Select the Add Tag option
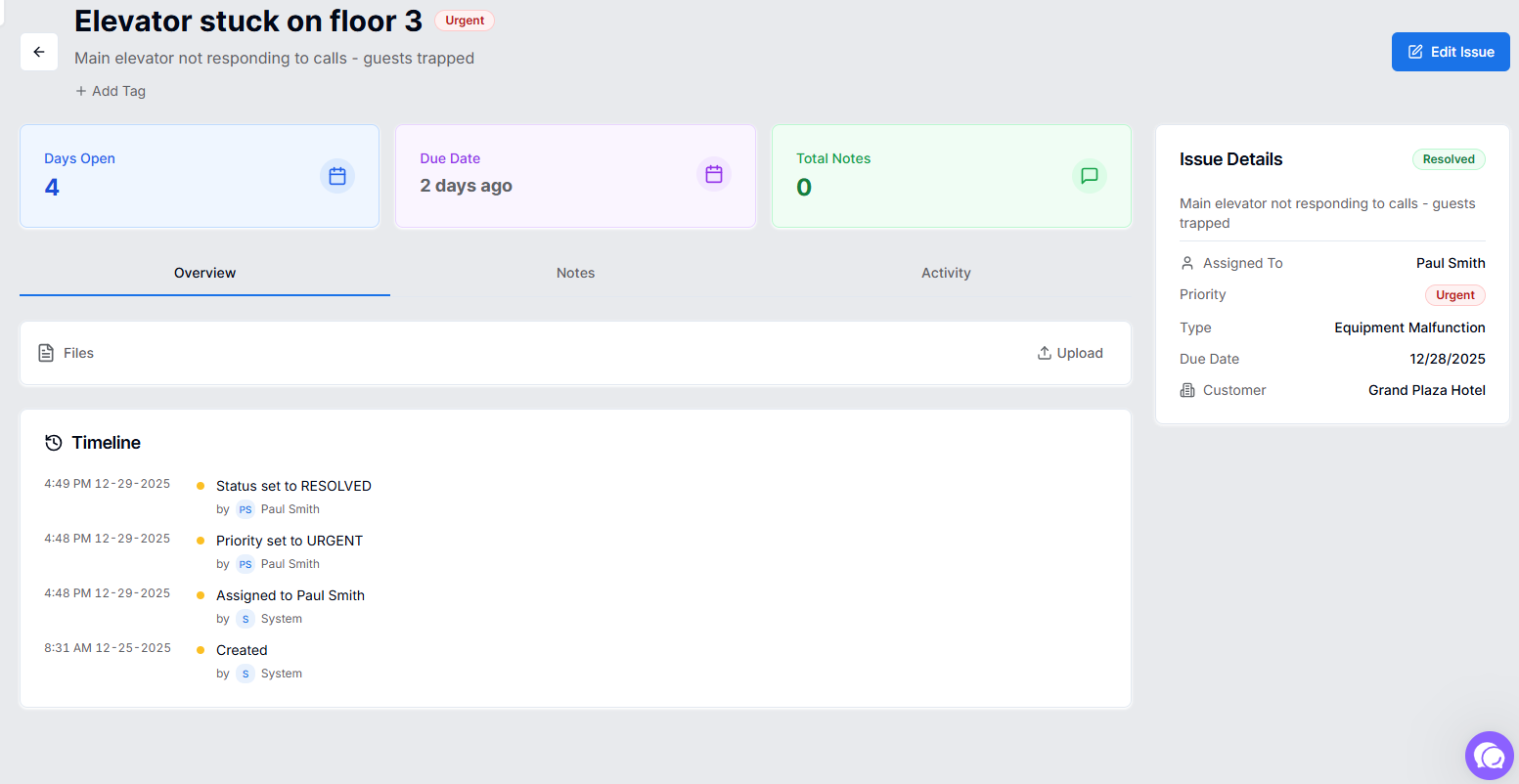This screenshot has height=784, width=1519. point(110,90)
